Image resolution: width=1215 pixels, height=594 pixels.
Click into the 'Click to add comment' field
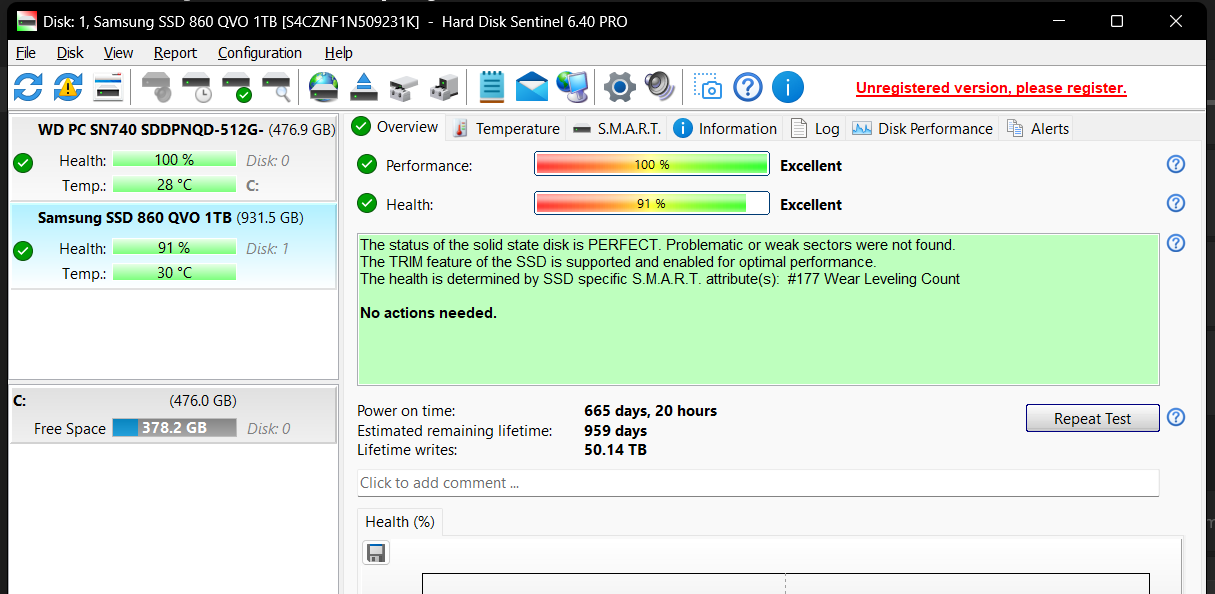758,483
